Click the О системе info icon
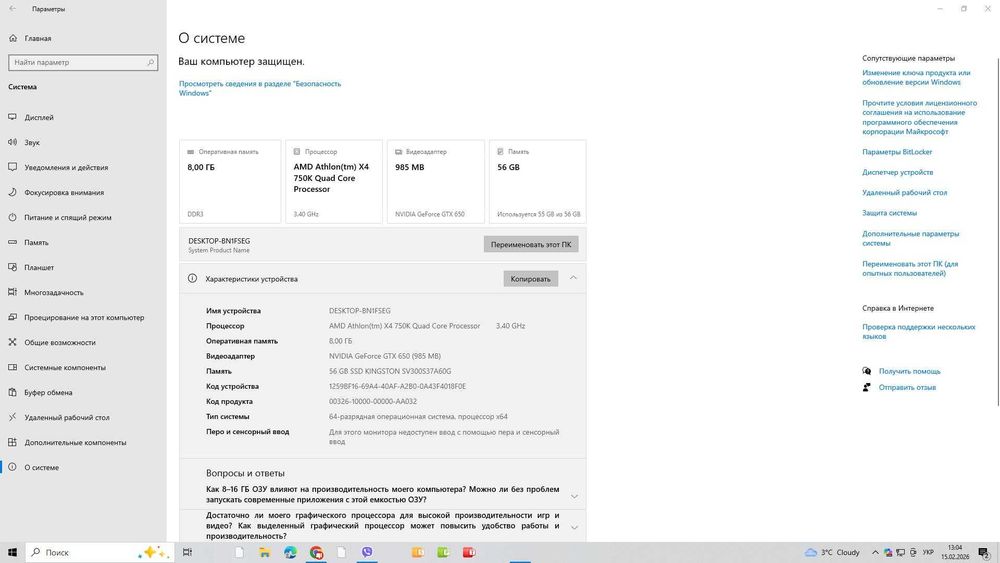 [x=12, y=467]
